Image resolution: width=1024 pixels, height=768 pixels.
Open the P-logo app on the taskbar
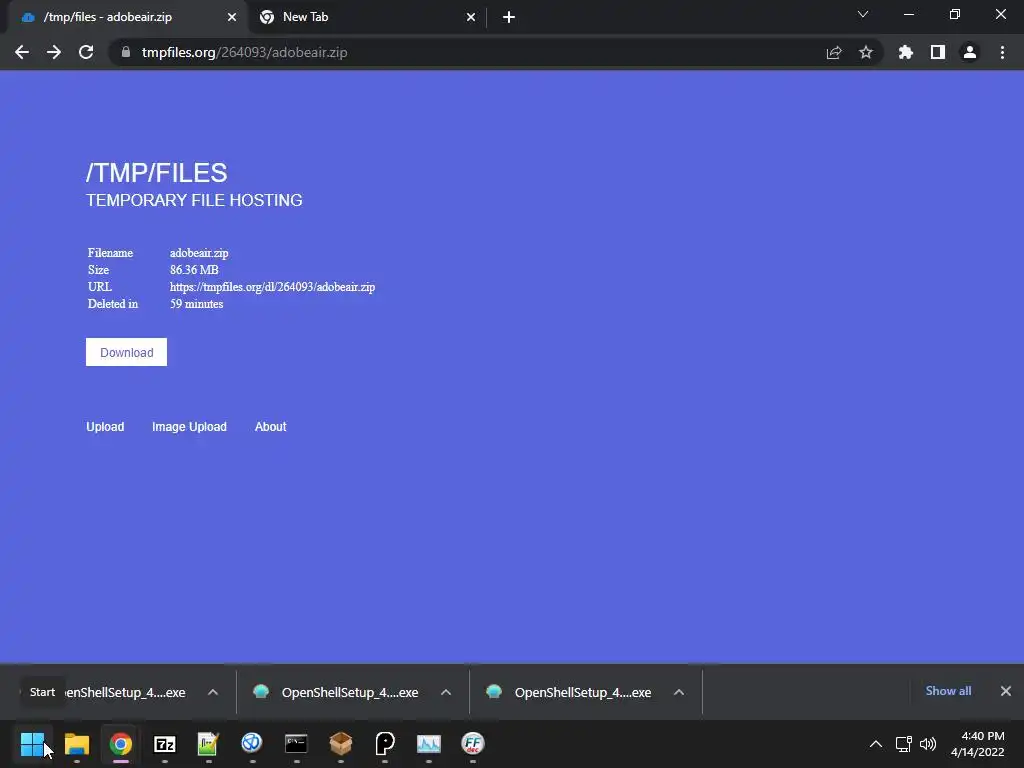(x=385, y=743)
